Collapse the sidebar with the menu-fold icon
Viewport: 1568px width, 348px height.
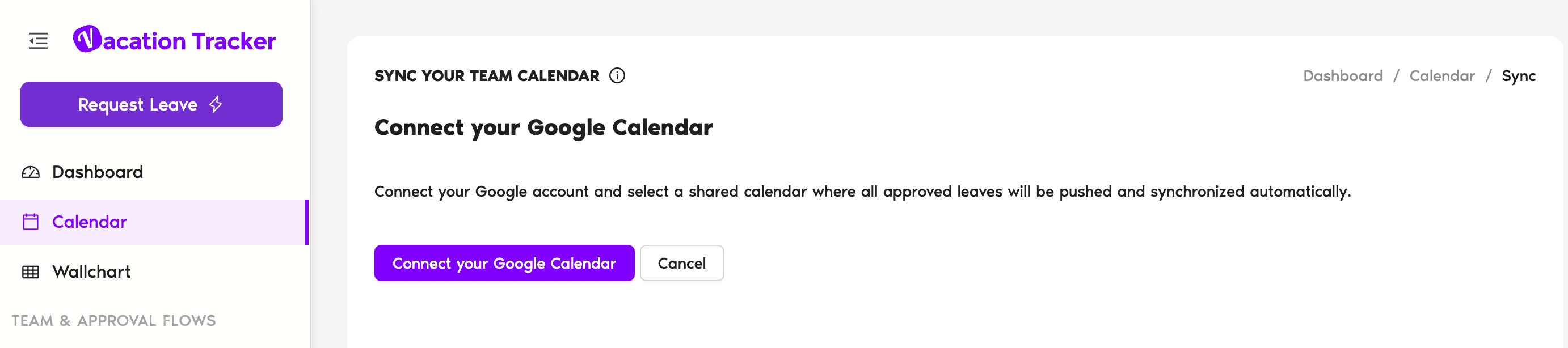point(39,41)
